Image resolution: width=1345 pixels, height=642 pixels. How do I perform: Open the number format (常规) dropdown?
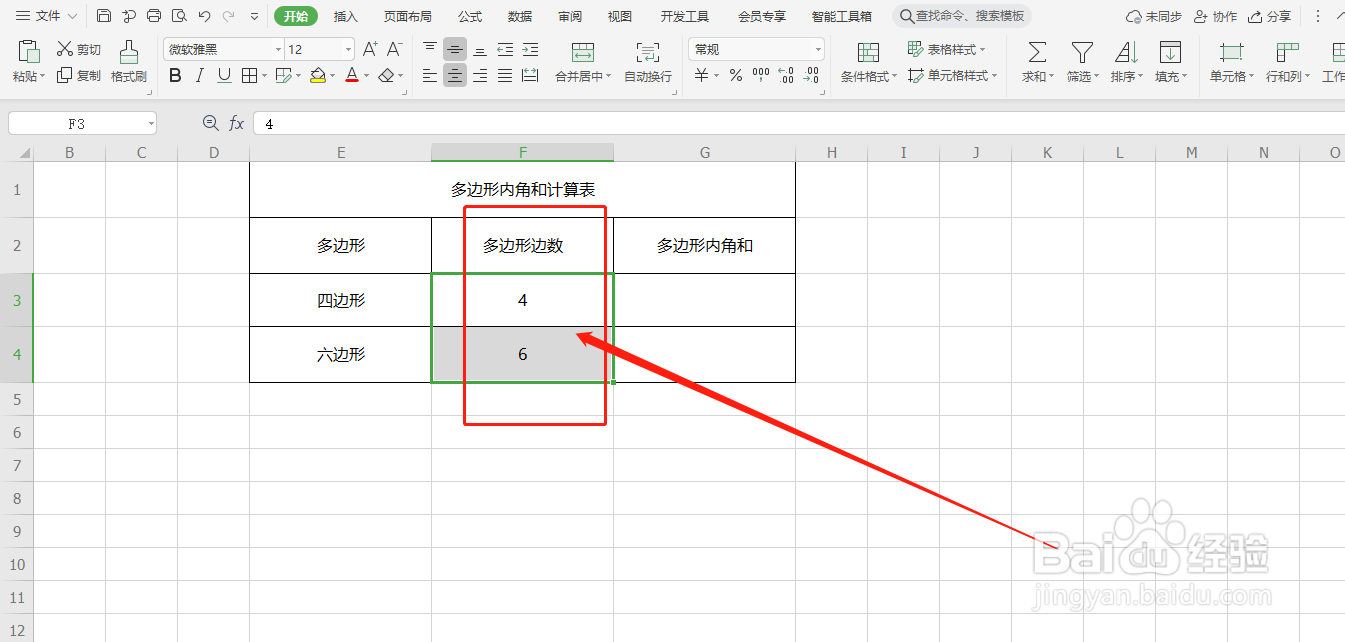pyautogui.click(x=817, y=48)
